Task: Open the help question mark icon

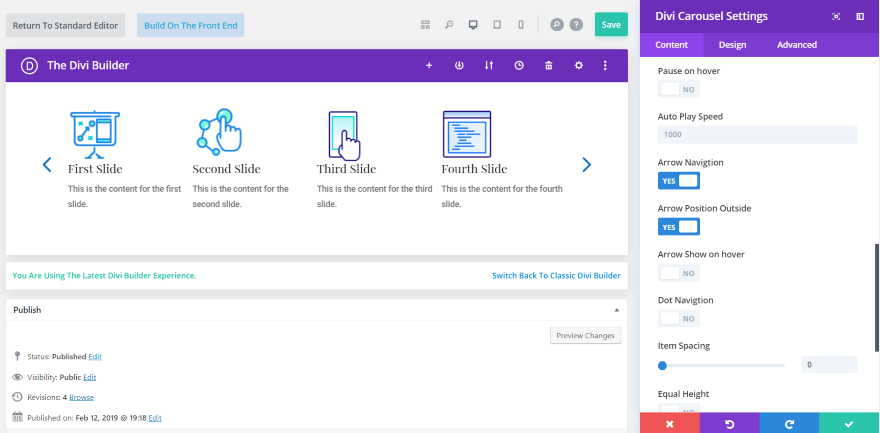Action: pyautogui.click(x=576, y=25)
